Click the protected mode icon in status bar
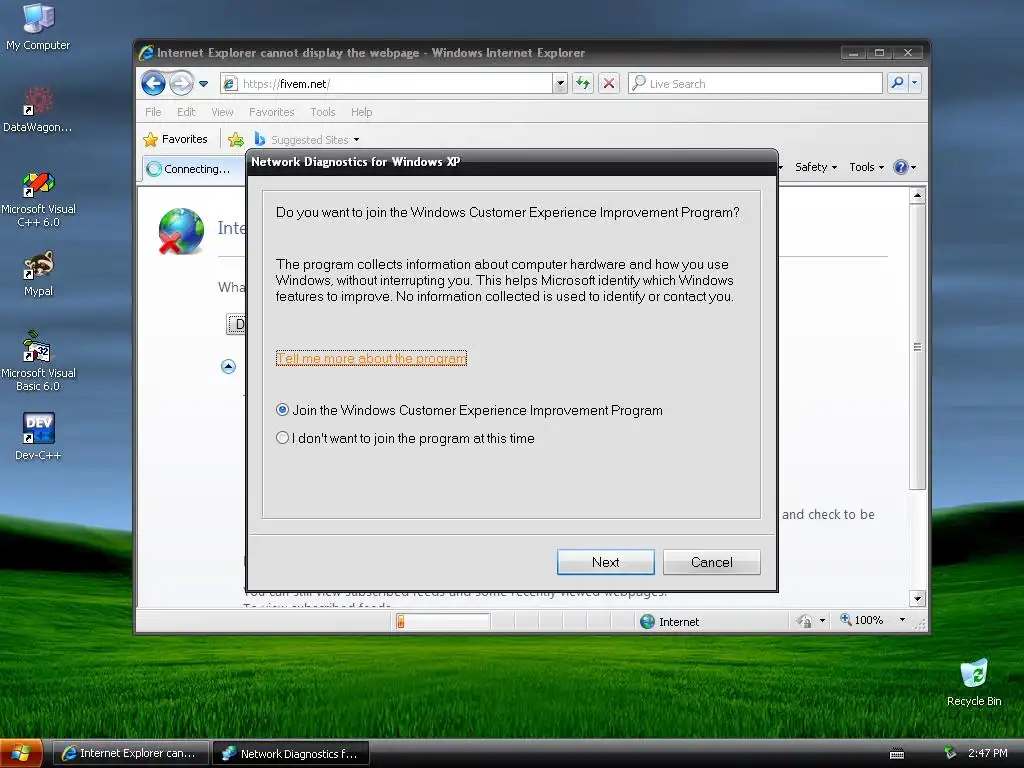This screenshot has height=768, width=1024. [805, 621]
